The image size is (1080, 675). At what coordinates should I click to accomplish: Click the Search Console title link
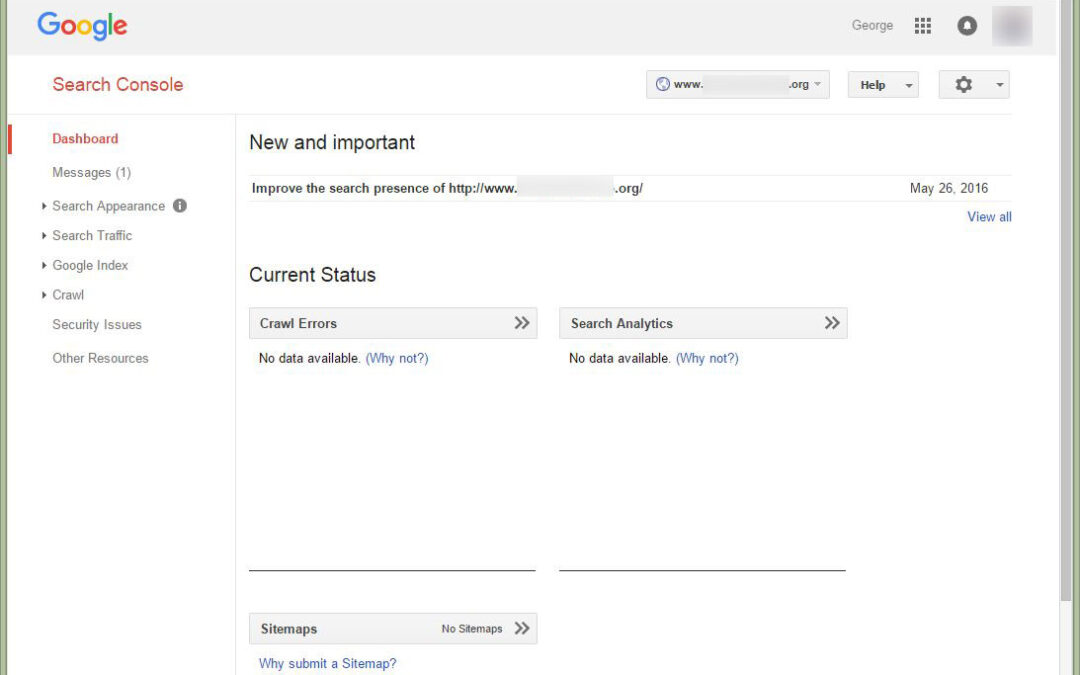[x=118, y=85]
